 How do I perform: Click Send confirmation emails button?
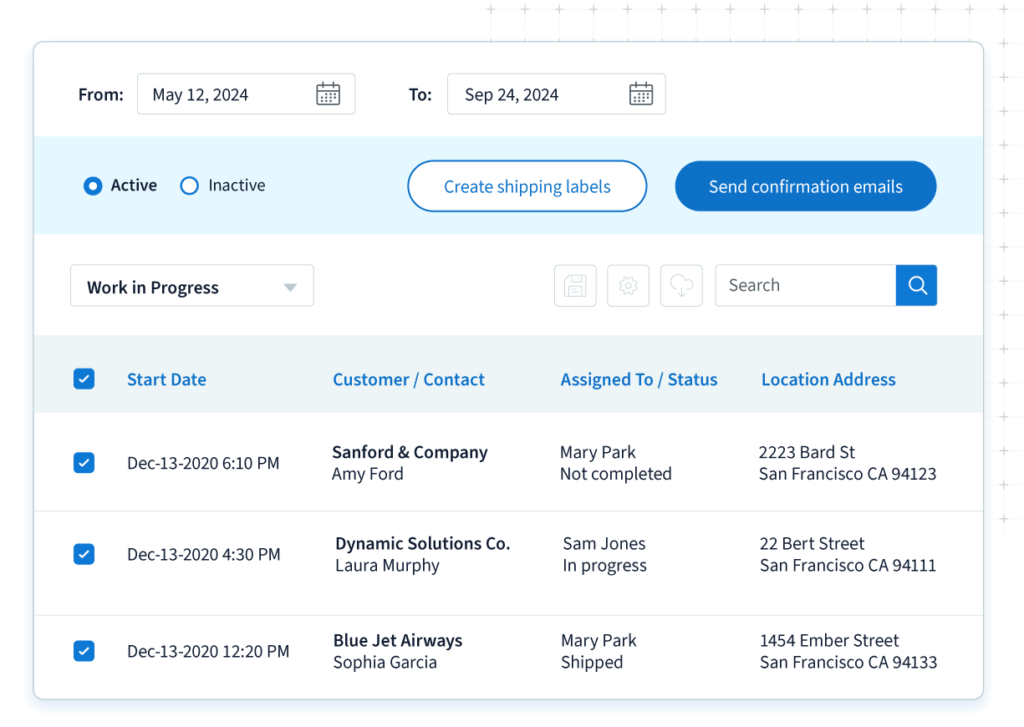(x=805, y=187)
